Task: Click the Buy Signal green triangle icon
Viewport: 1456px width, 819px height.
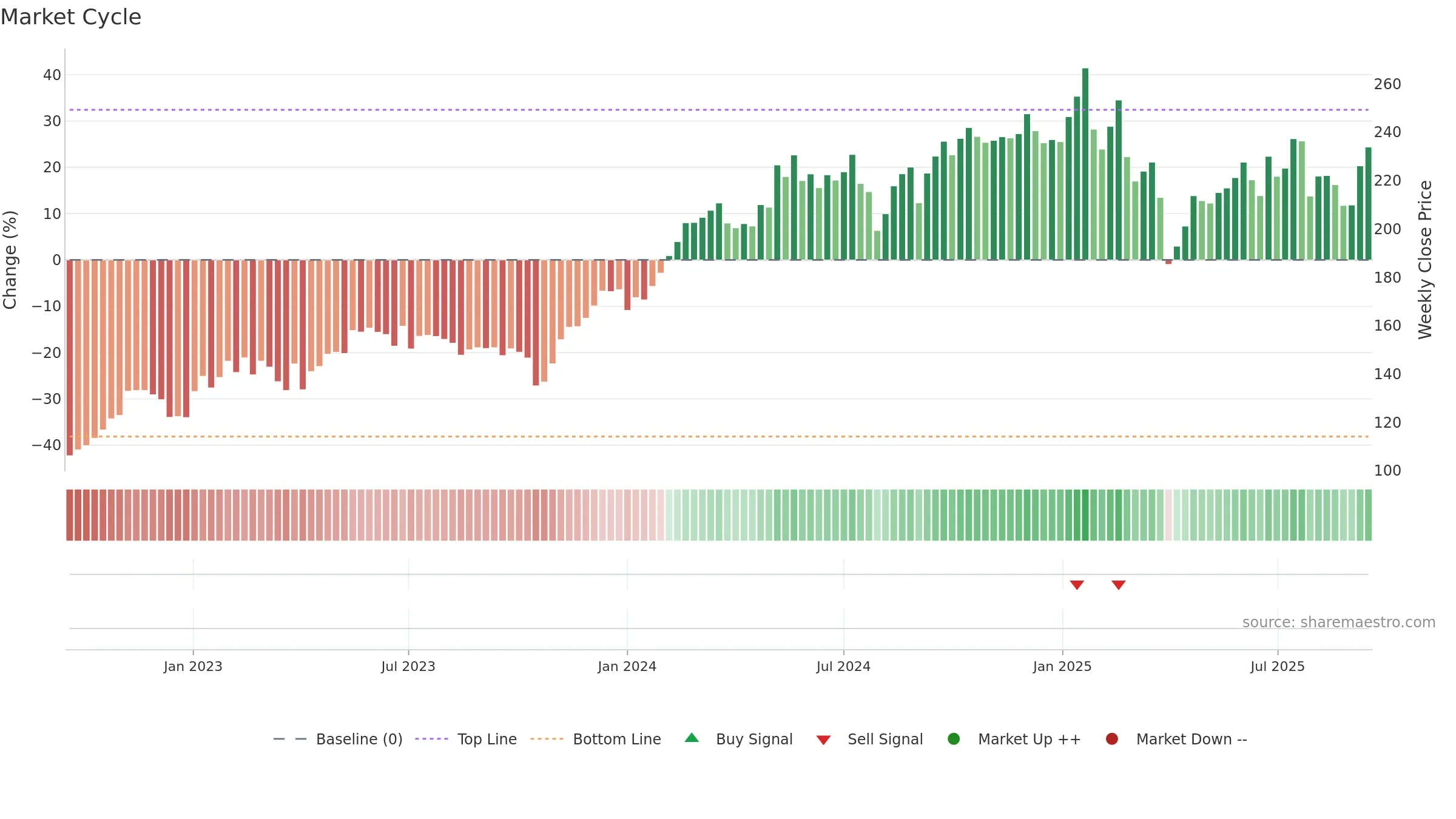Action: coord(692,738)
